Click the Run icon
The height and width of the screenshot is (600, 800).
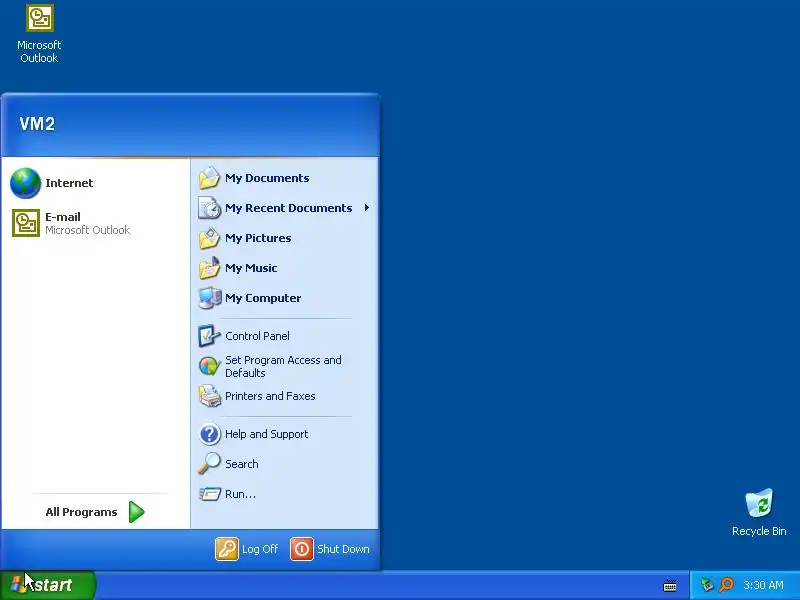point(209,494)
